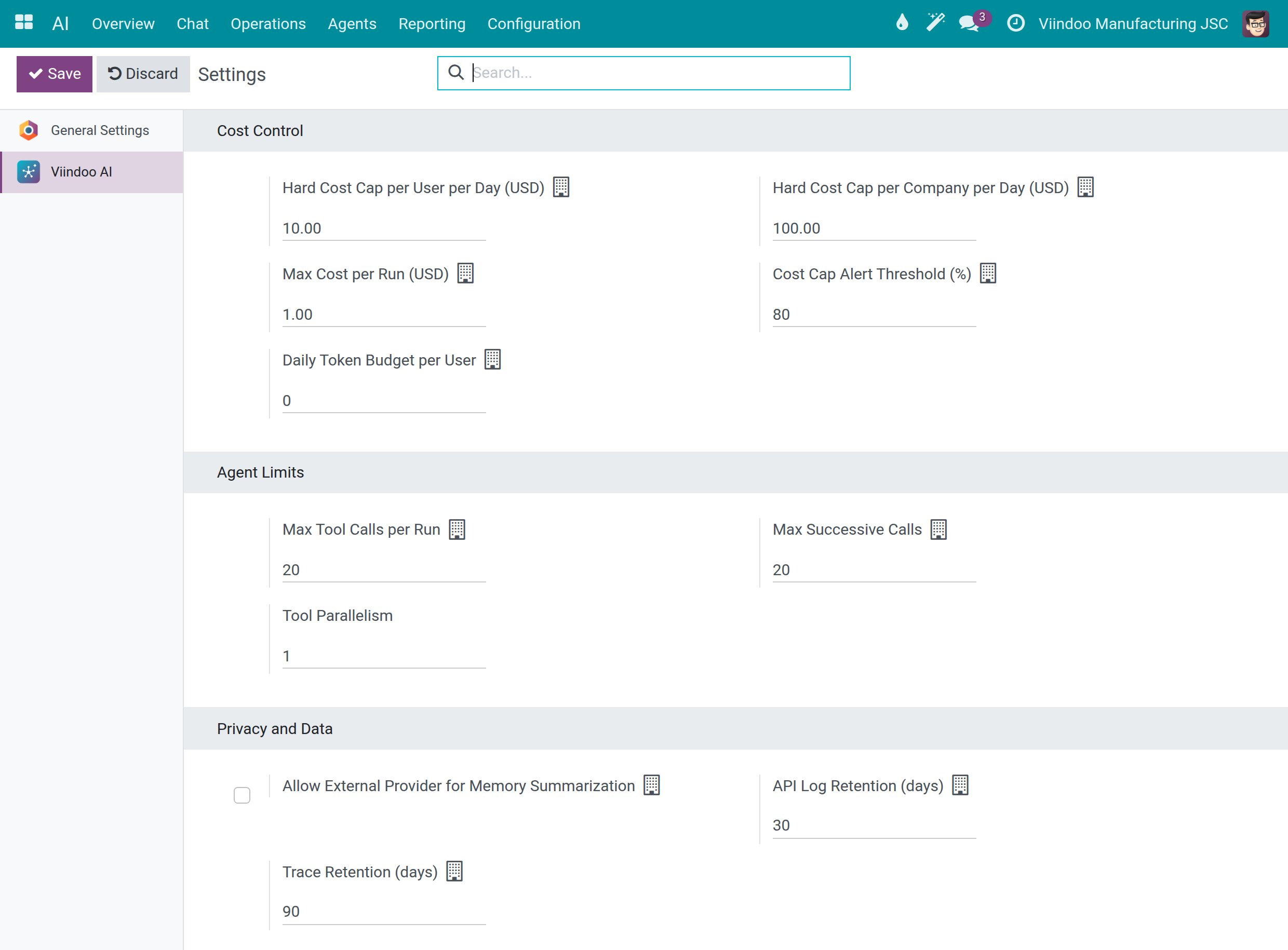Select Viindoo AI in sidebar
This screenshot has height=950, width=1288.
(92, 172)
